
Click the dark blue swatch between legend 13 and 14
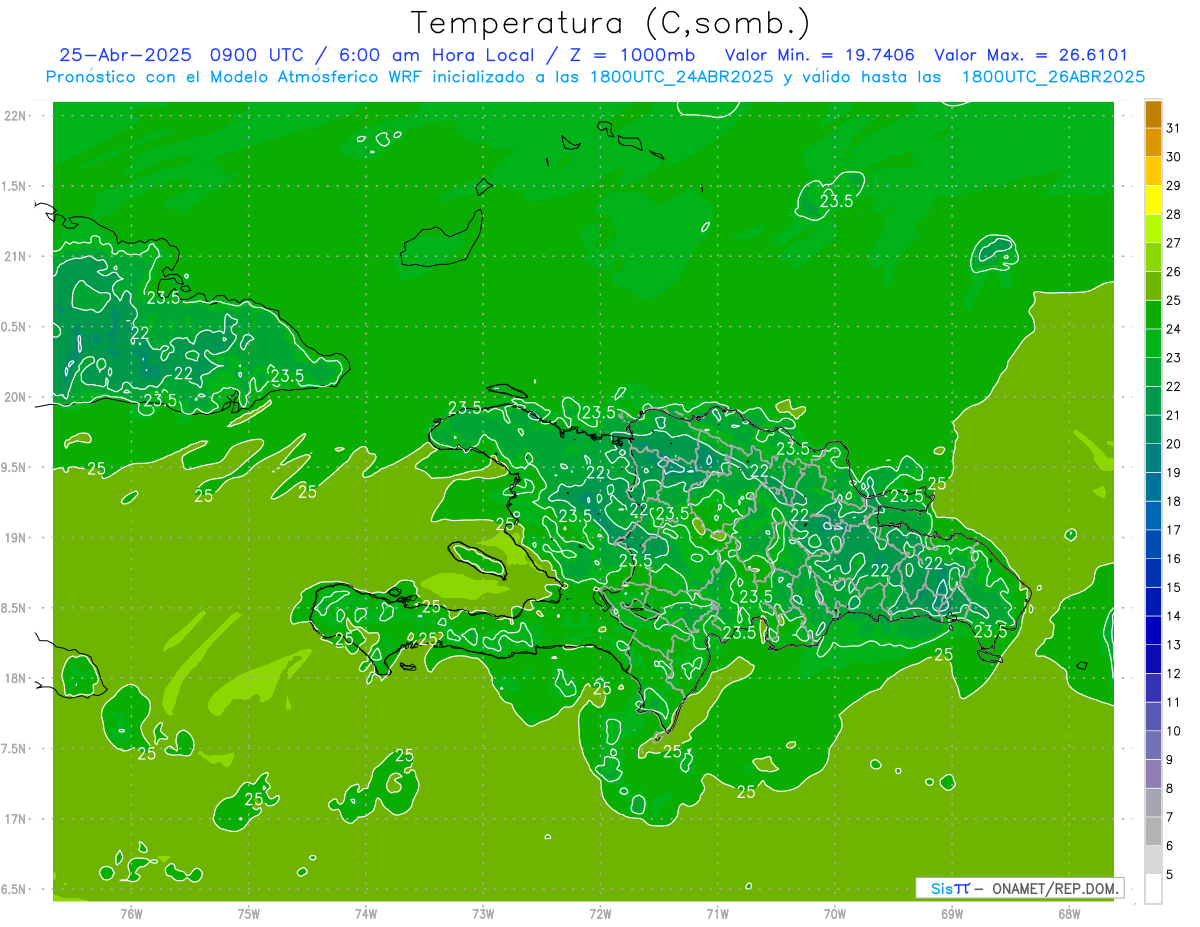(x=1153, y=631)
